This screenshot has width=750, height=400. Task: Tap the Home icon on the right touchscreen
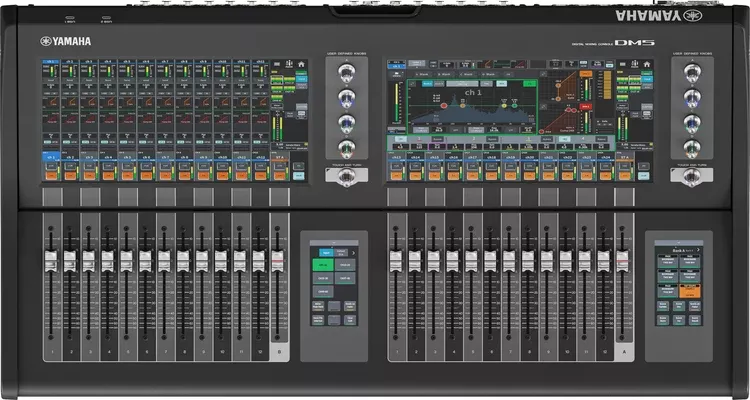pos(646,64)
